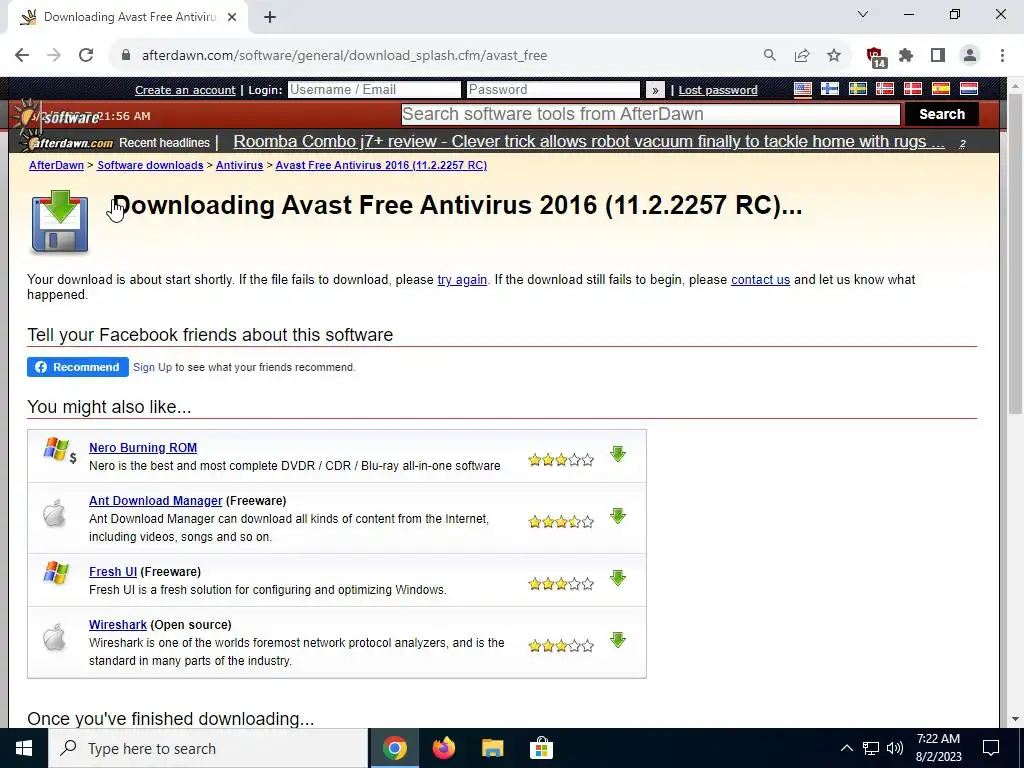
Task: Open the Nero Burning ROM link
Action: (143, 447)
